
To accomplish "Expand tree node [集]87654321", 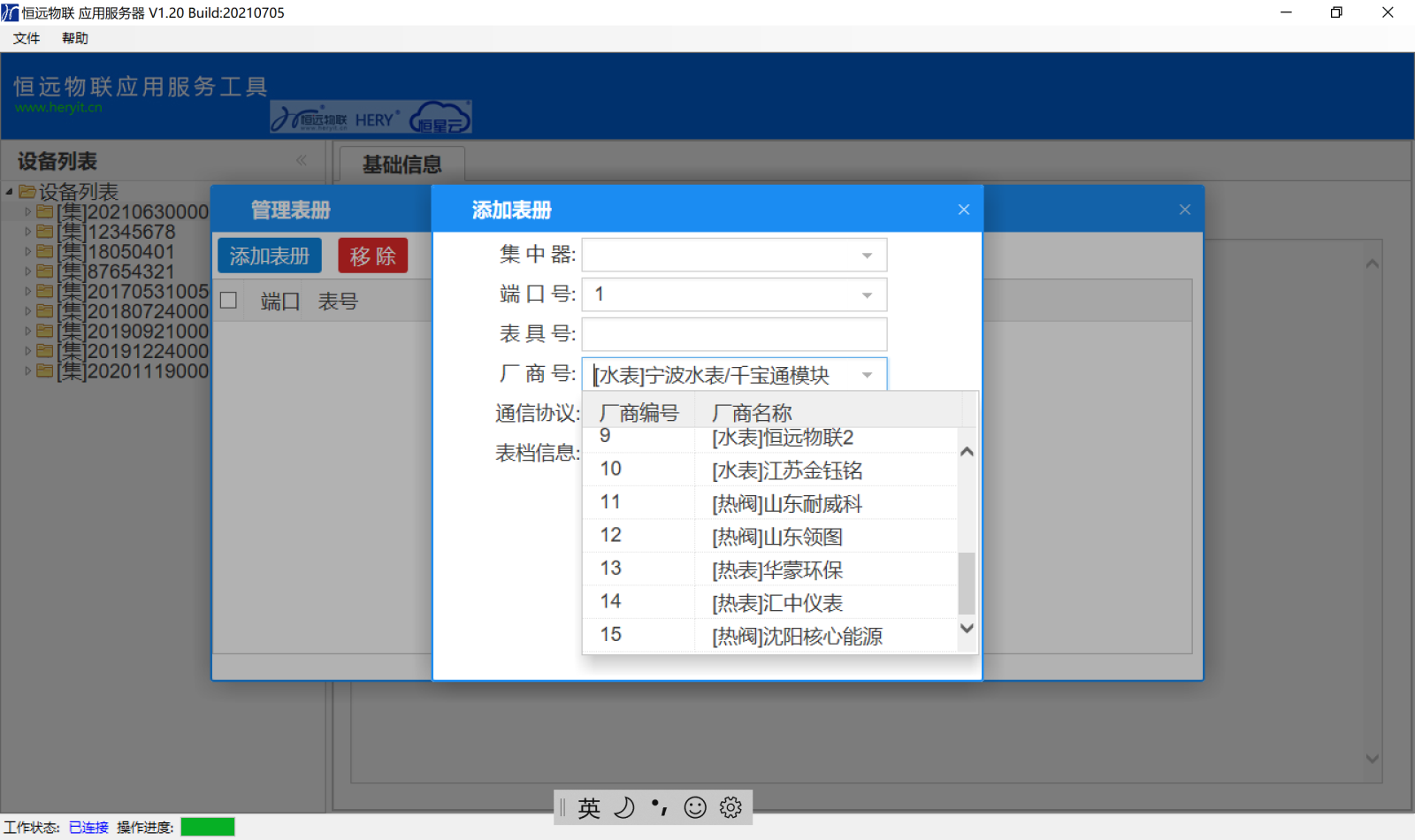I will click(28, 271).
